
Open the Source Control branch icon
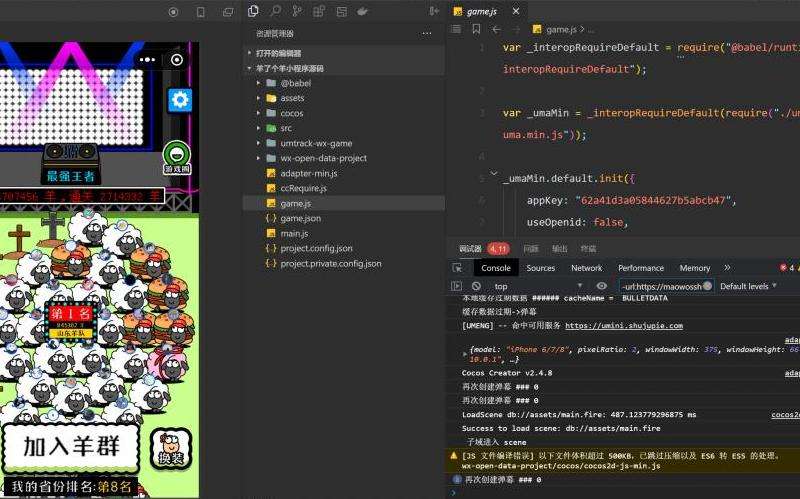click(x=297, y=11)
